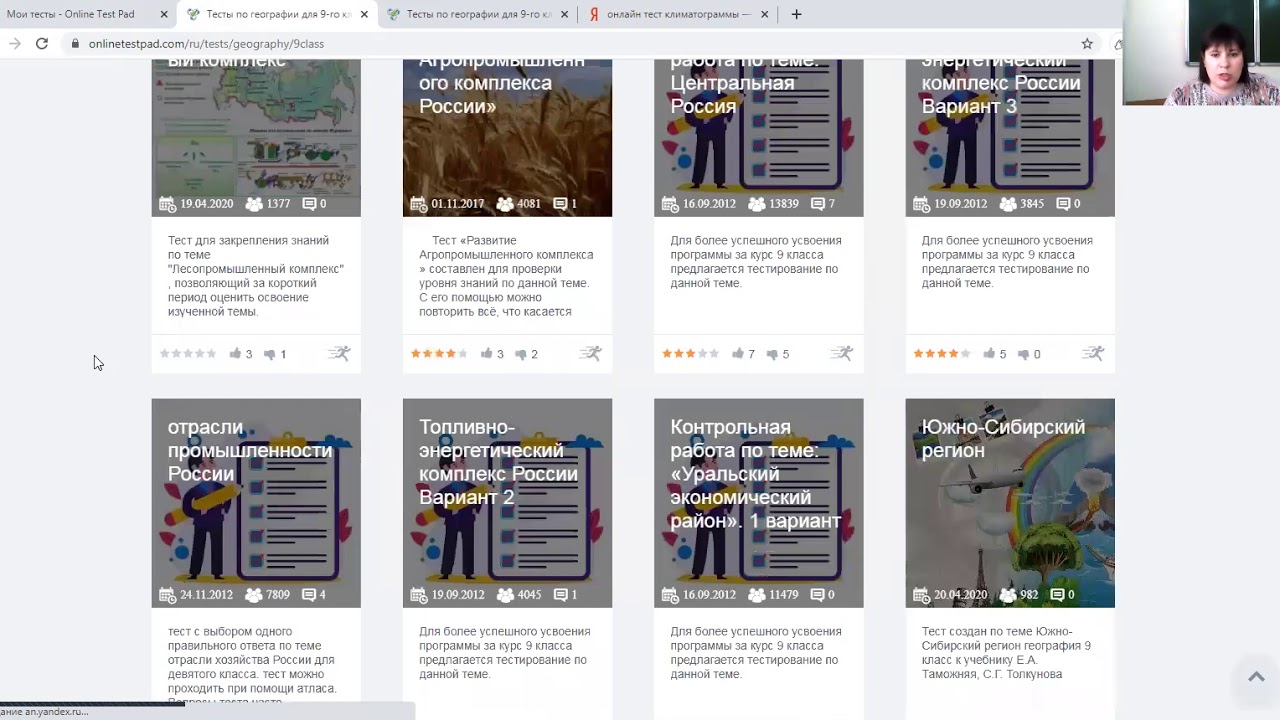The width and height of the screenshot is (1280, 720).
Task: Start Агропромышленный комплекс test via runner icon
Action: click(x=591, y=353)
